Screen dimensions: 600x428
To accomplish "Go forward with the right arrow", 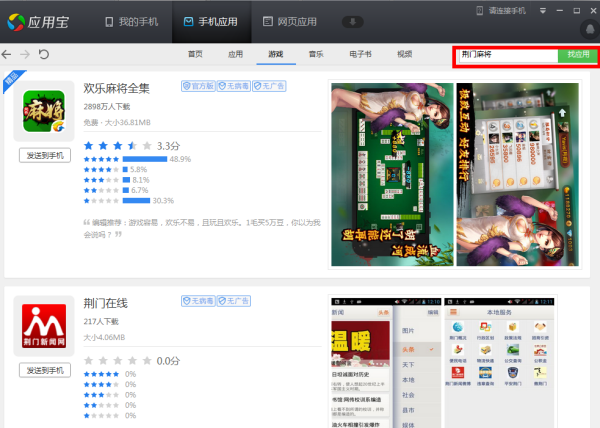I will pyautogui.click(x=25, y=54).
